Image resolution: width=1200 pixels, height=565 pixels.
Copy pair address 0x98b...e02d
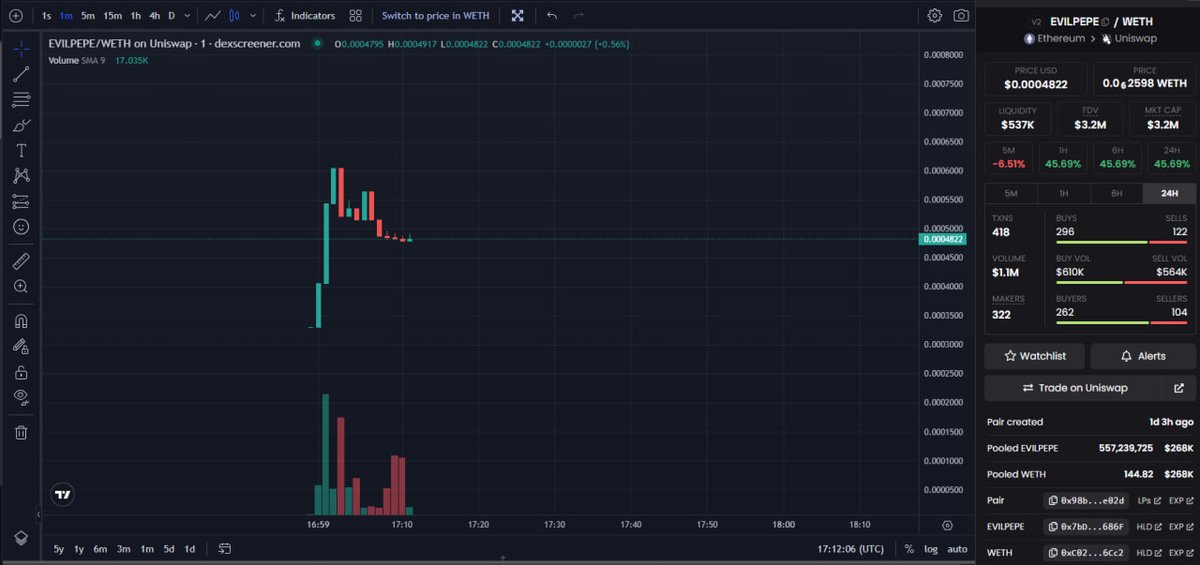[x=1086, y=500]
